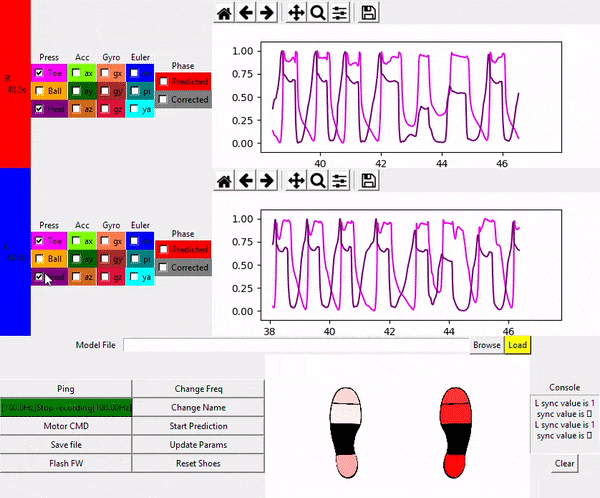Check Predicted phase in the upper panel
The height and width of the screenshot is (498, 600).
163,82
